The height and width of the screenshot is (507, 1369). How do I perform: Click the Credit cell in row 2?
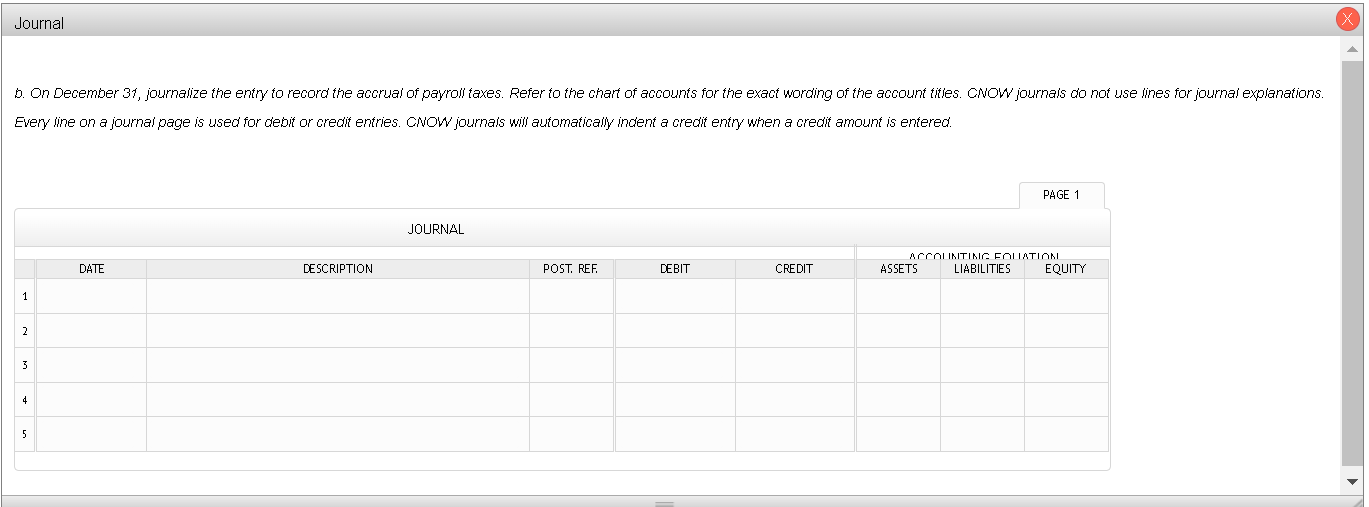click(x=795, y=331)
